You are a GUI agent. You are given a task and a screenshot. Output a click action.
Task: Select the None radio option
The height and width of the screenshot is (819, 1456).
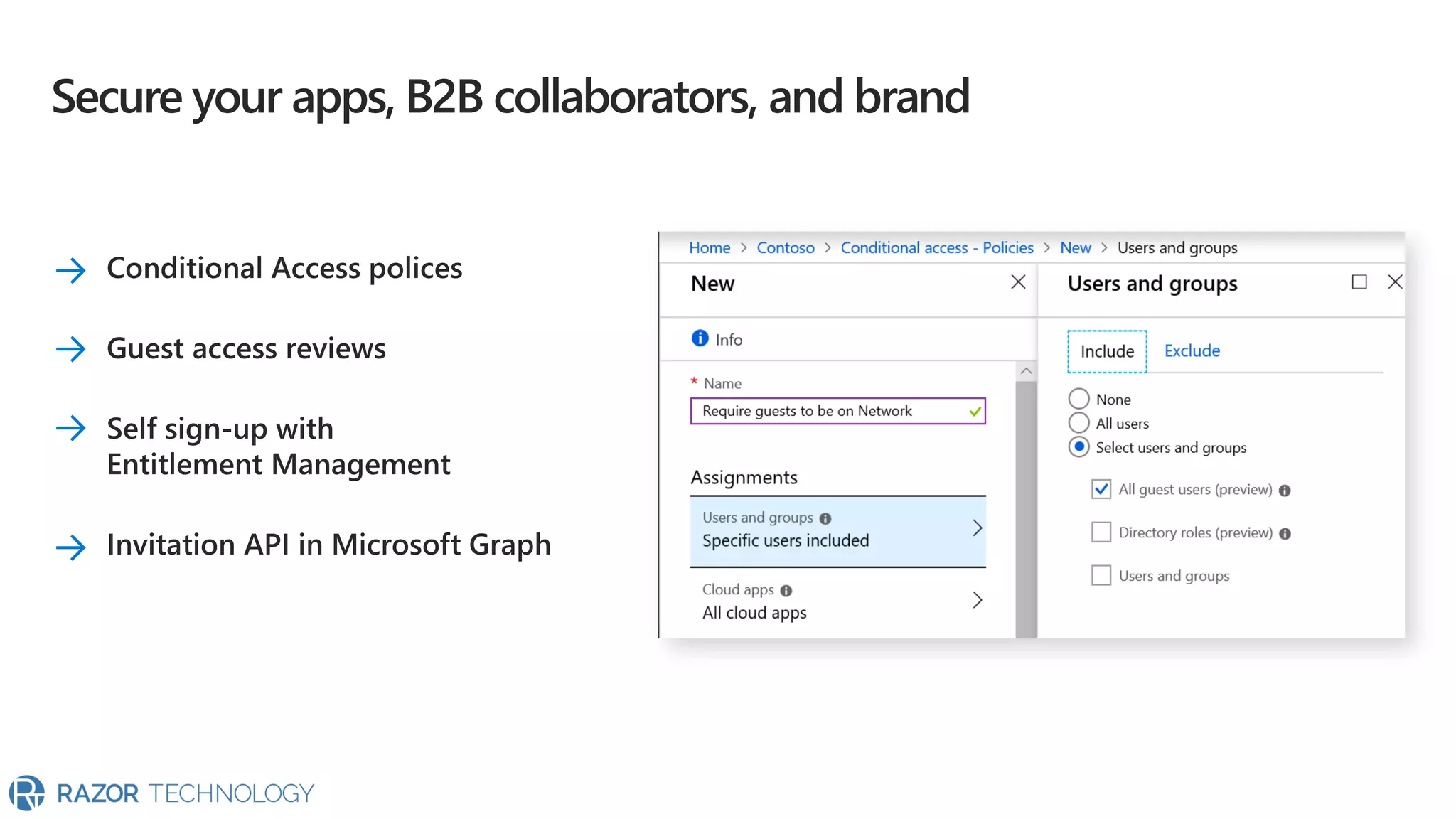[x=1078, y=399]
